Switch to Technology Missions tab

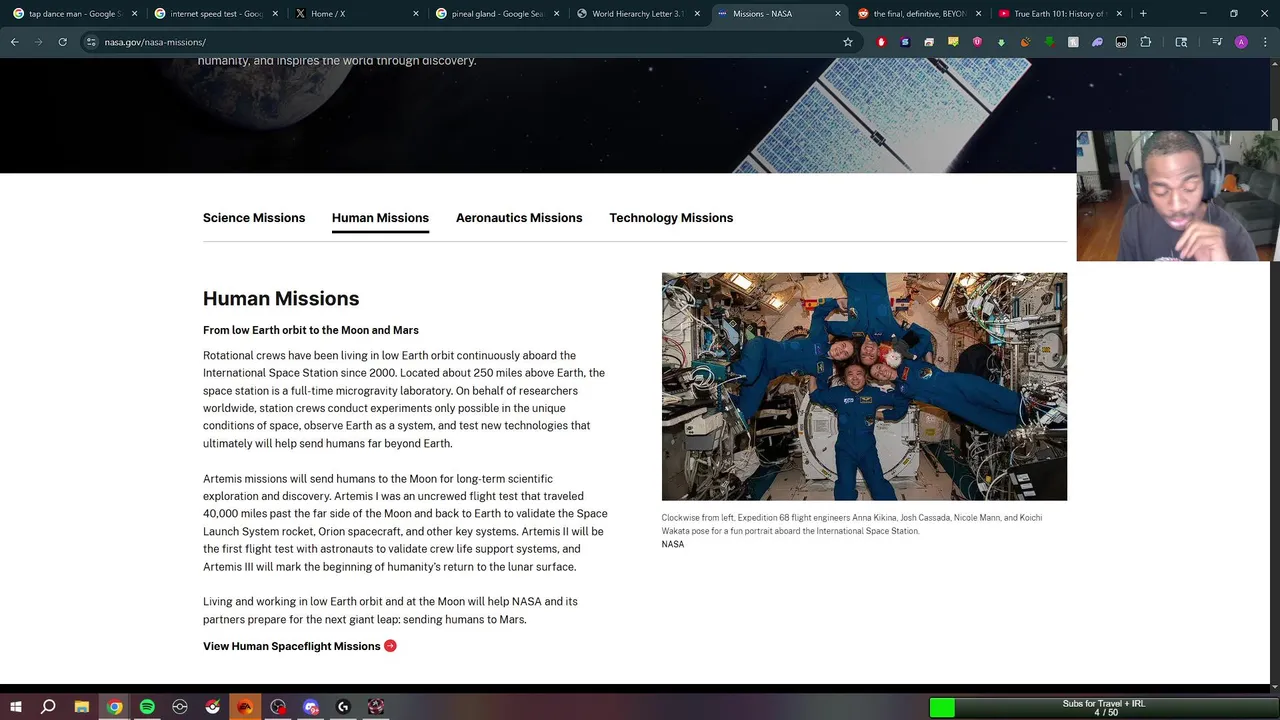pos(671,218)
